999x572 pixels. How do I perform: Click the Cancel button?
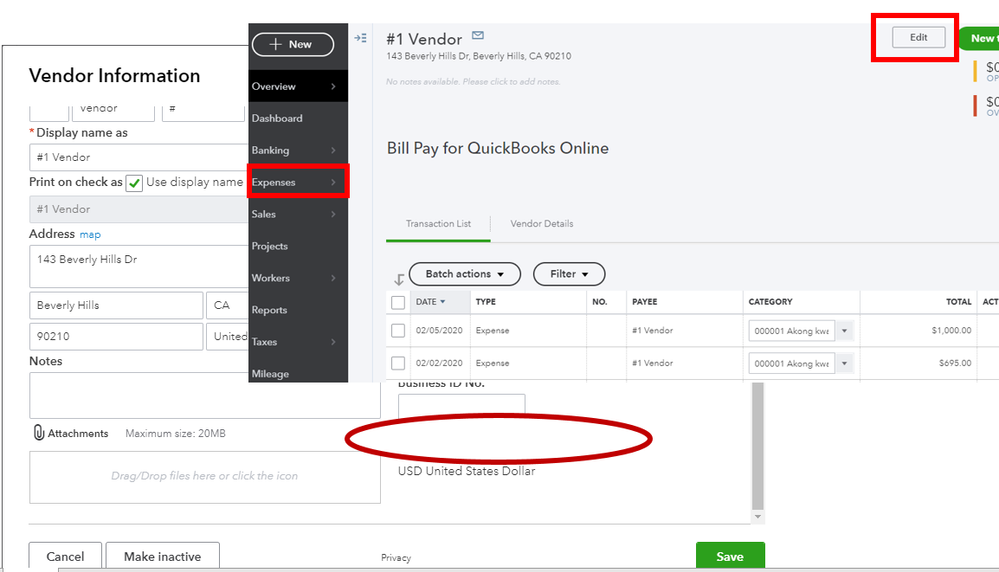(65, 556)
